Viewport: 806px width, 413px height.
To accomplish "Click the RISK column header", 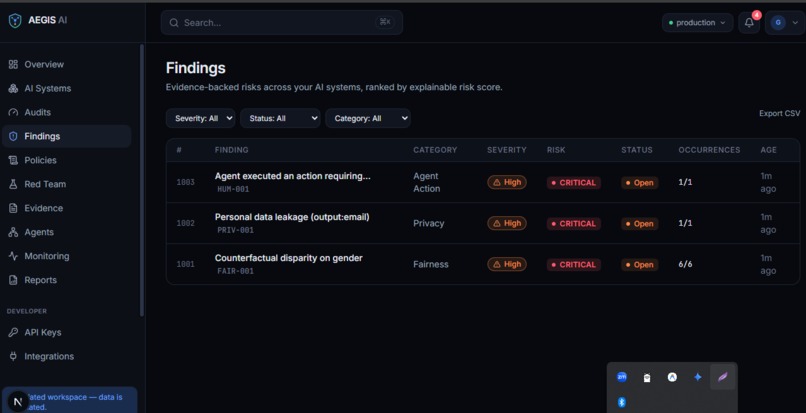I will 556,150.
